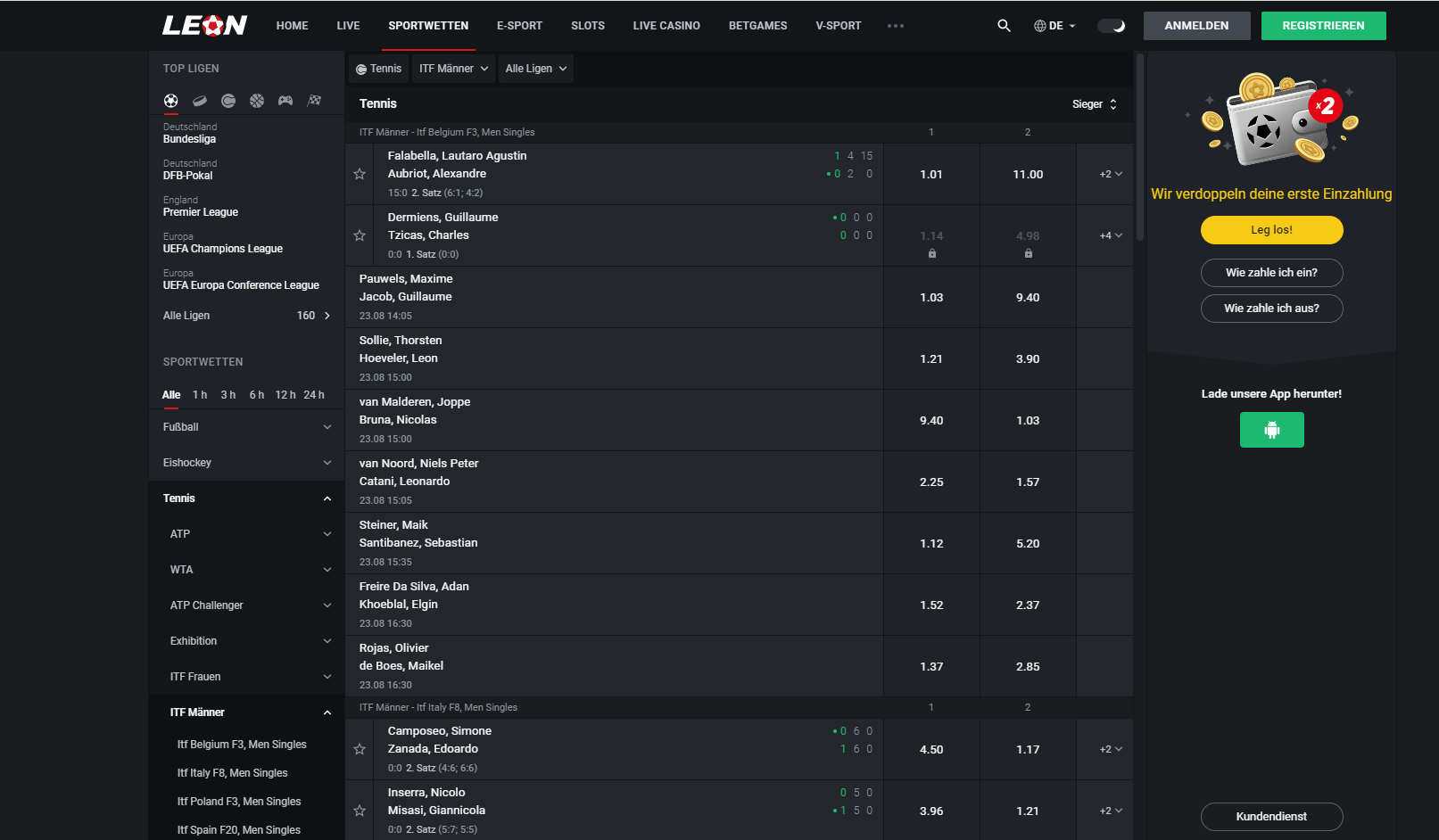This screenshot has width=1439, height=840.
Task: Expand +4 markets for Dermiens match
Action: point(1111,235)
